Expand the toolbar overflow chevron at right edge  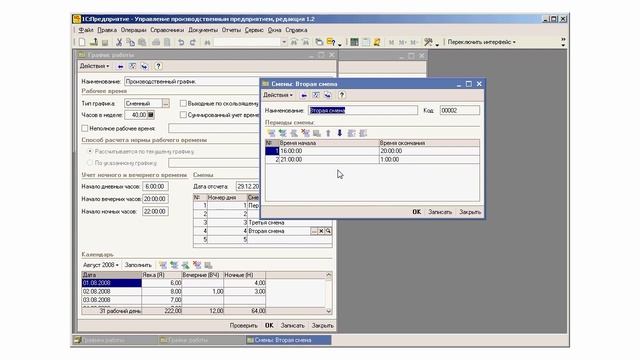[x=563, y=42]
